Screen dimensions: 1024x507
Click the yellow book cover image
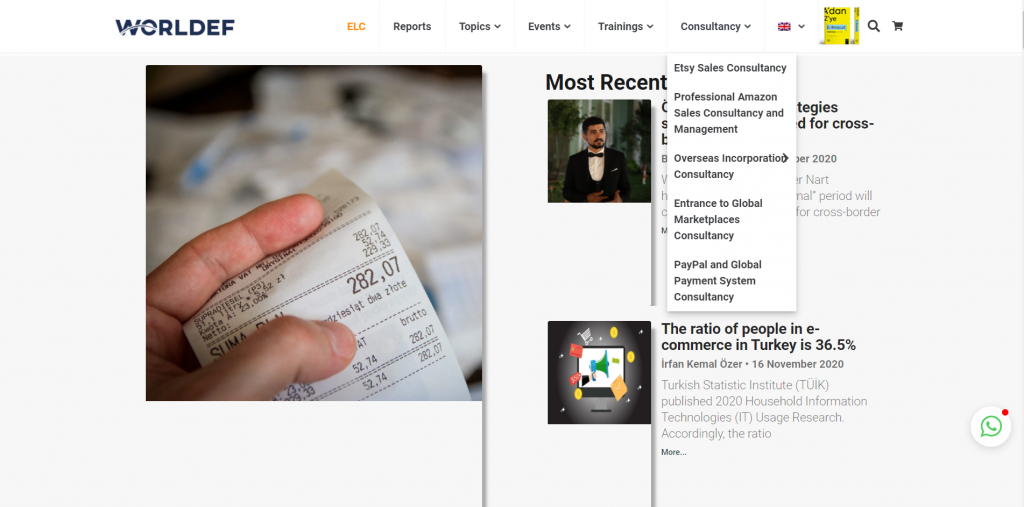tap(840, 25)
